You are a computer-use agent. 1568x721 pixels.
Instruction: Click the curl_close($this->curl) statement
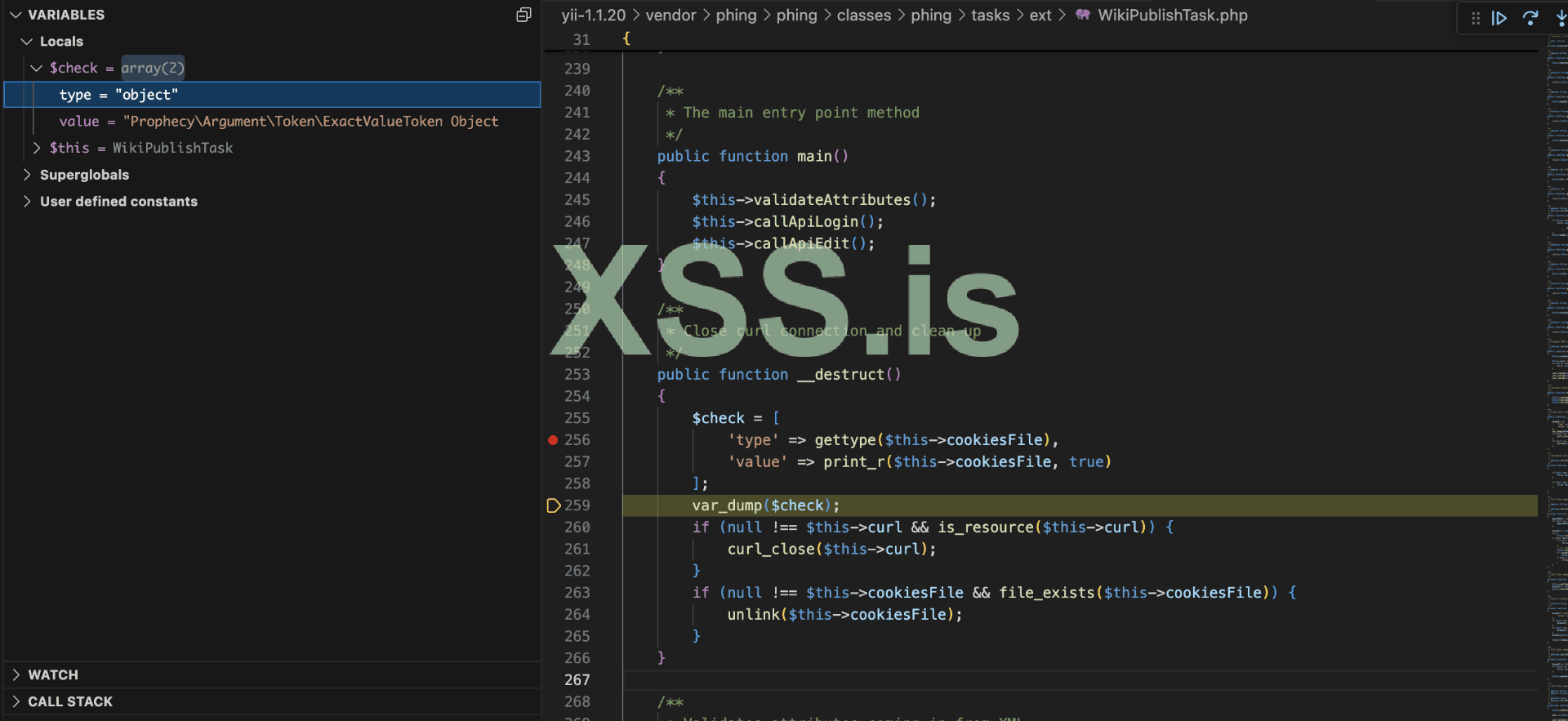tap(832, 549)
